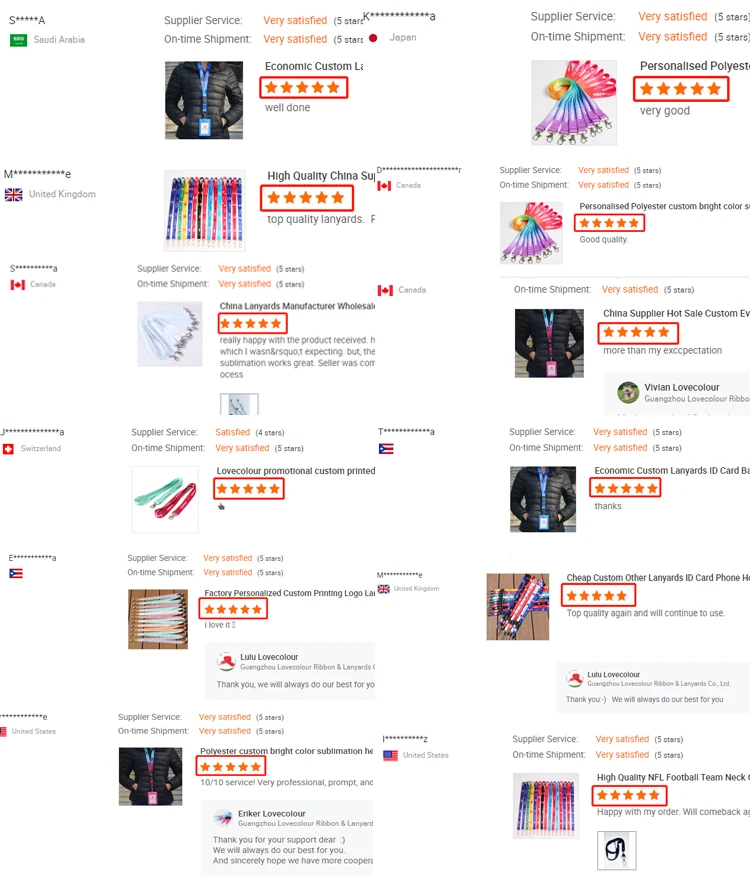
Task: Open 'China Supplier Hot Sale Custom' product link
Action: (676, 313)
